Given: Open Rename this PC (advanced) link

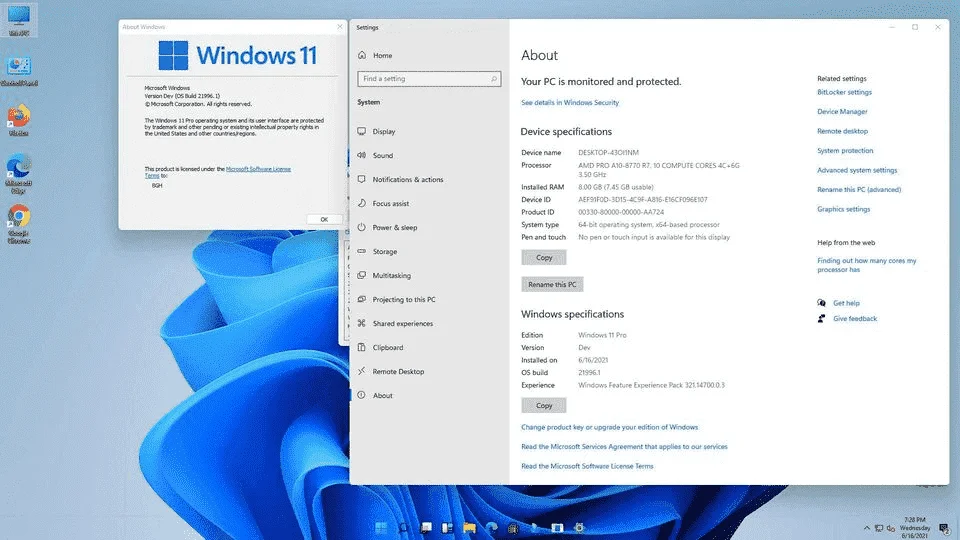Looking at the screenshot, I should 858,190.
